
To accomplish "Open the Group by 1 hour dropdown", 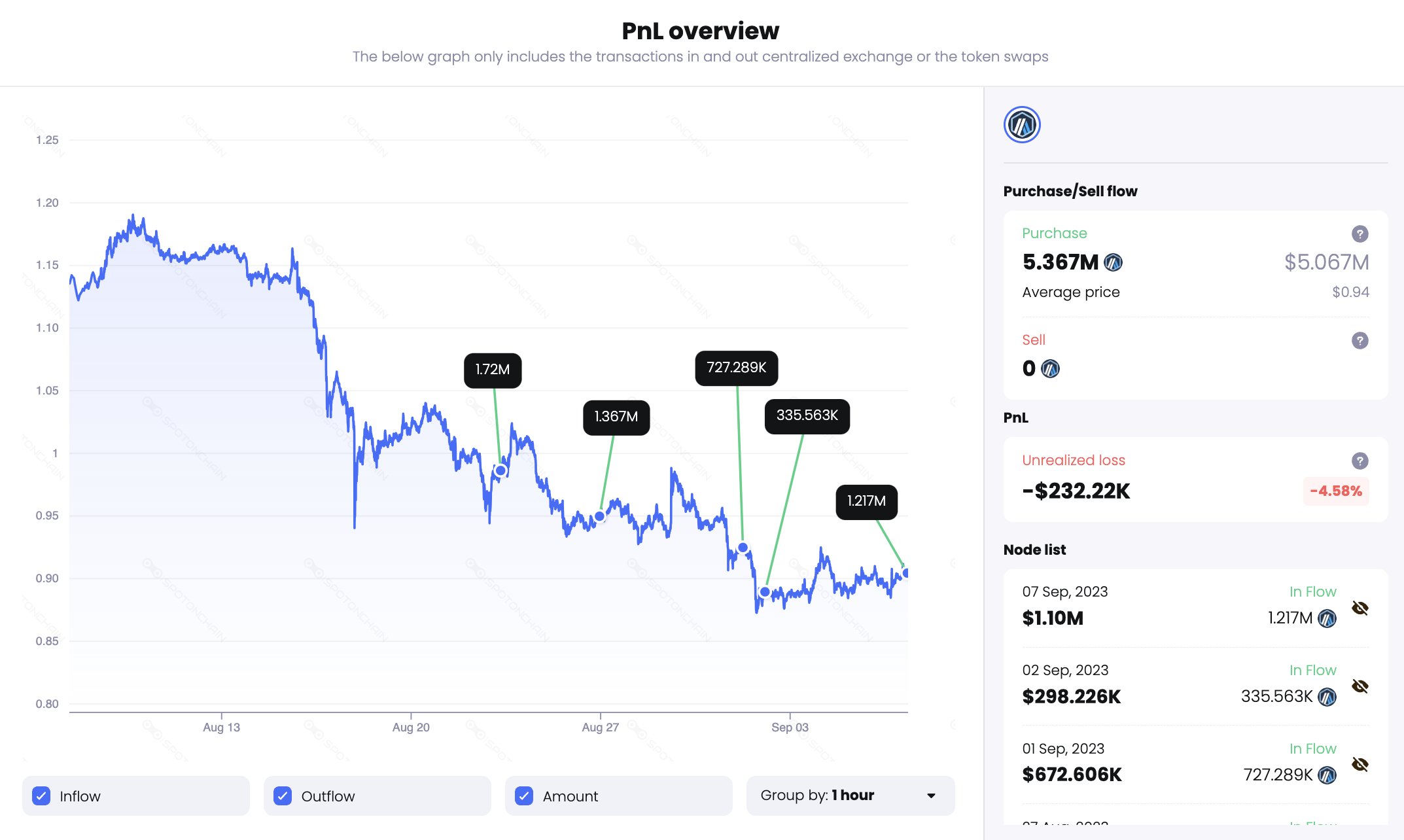I will [850, 796].
